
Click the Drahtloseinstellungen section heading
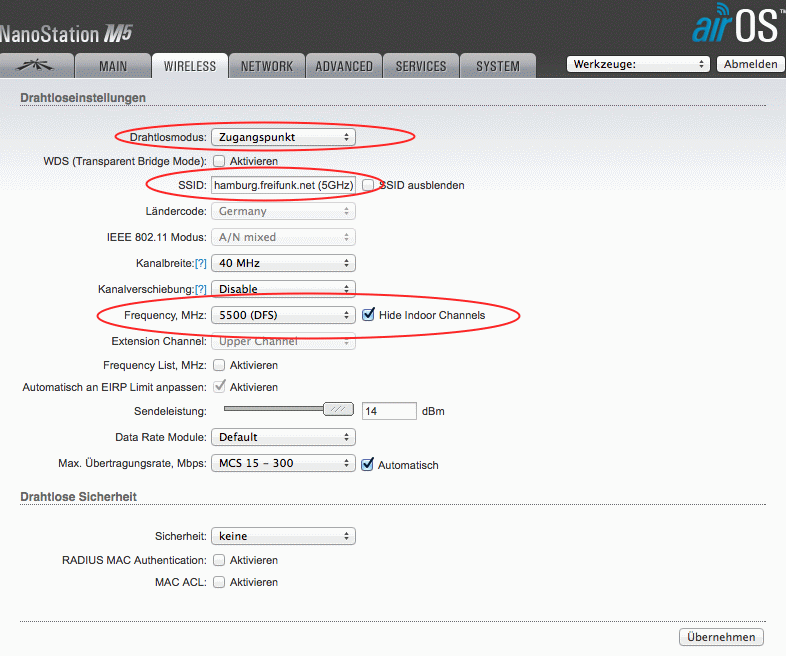83,98
